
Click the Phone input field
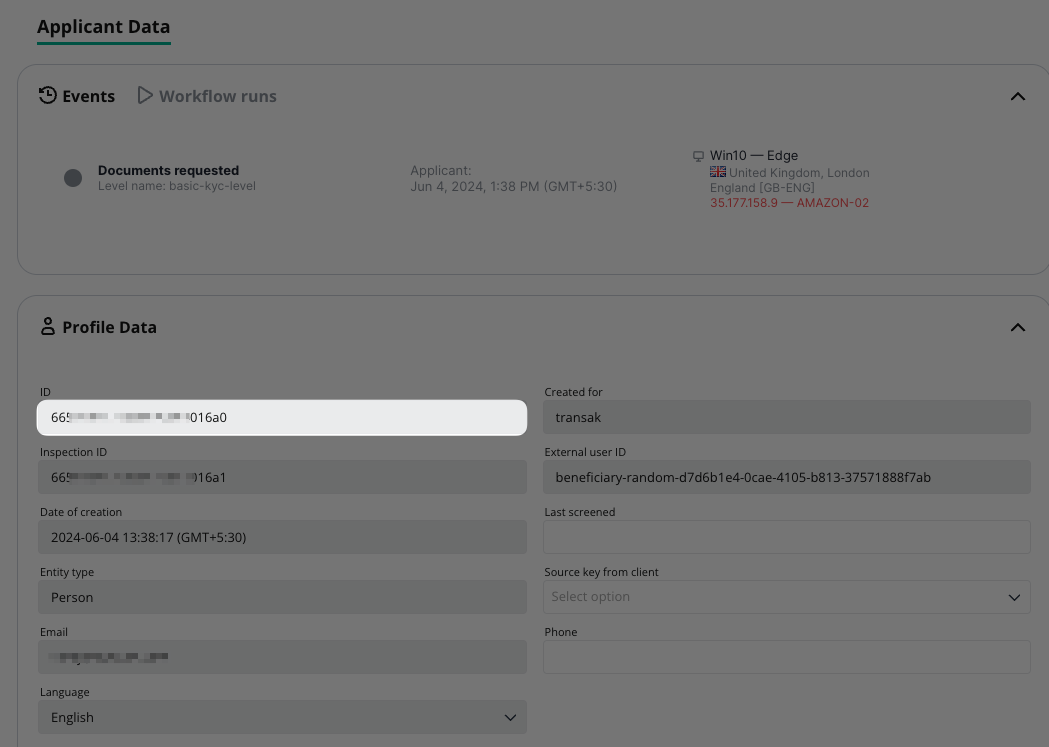pyautogui.click(x=786, y=657)
